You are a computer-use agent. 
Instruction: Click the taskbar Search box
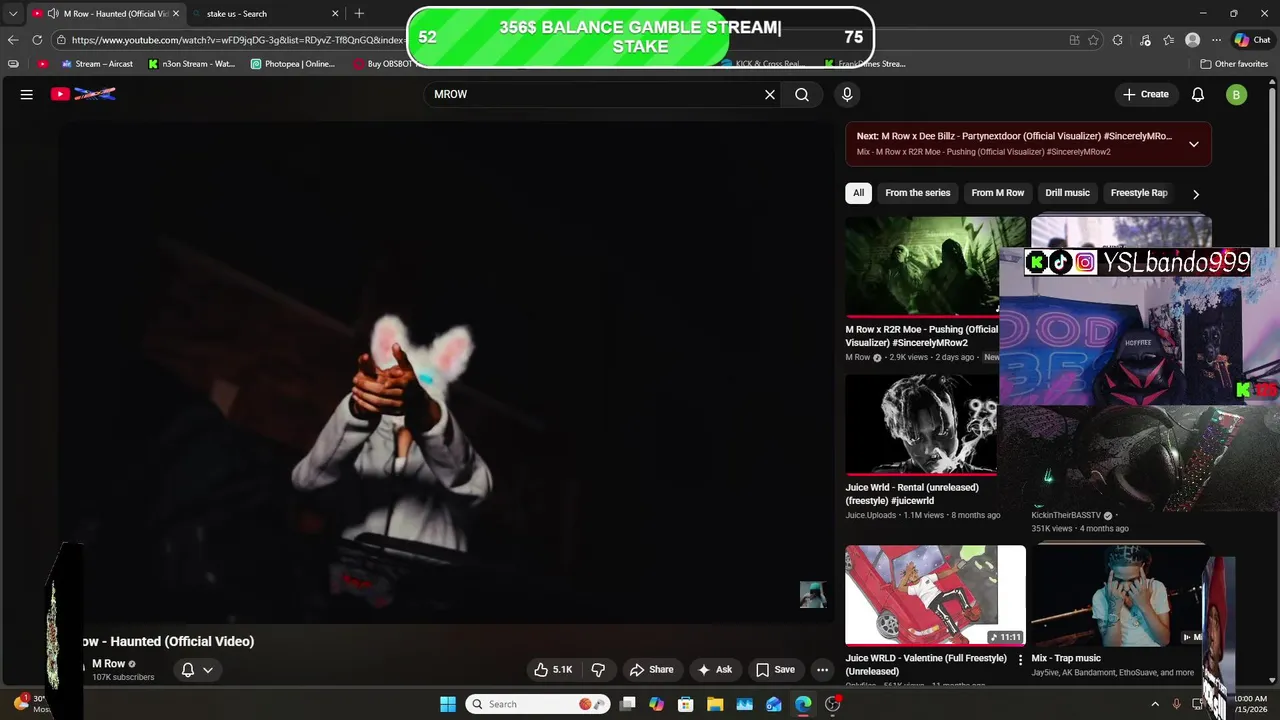(538, 704)
